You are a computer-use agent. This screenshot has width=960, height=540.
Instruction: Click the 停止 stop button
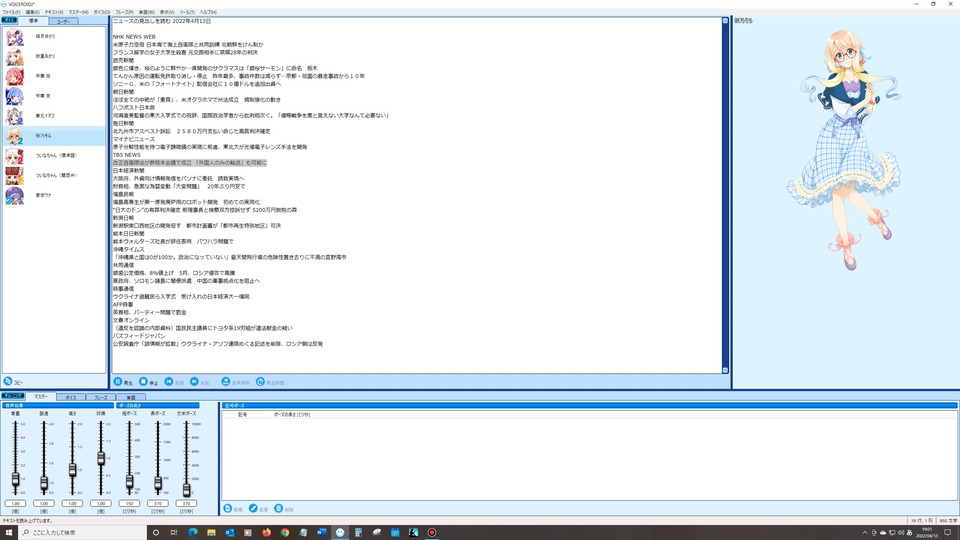pos(149,382)
